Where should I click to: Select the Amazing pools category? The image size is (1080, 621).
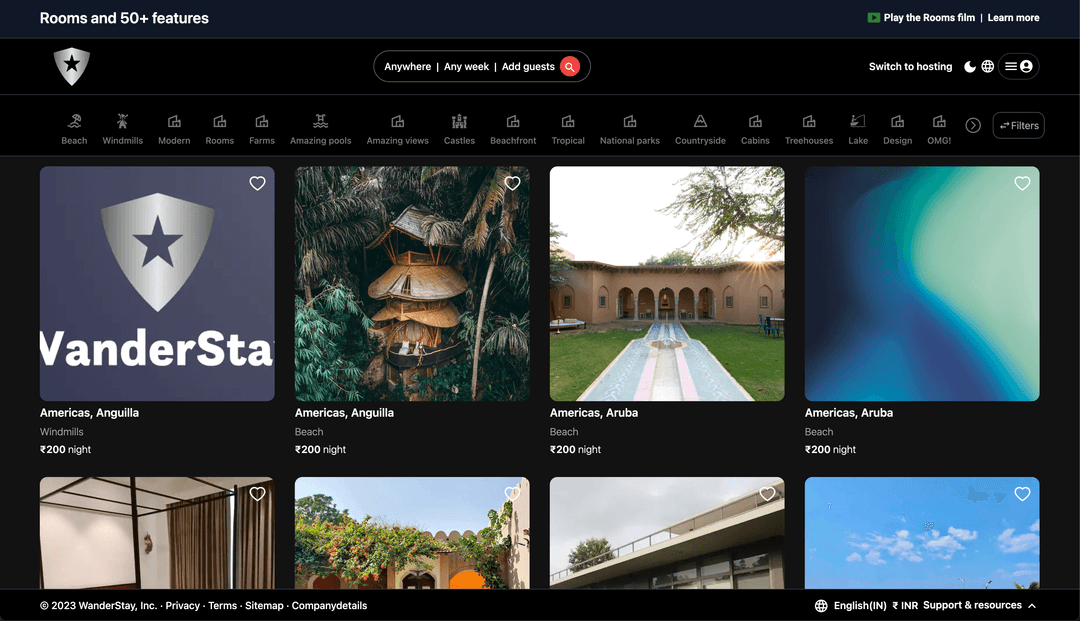320,129
